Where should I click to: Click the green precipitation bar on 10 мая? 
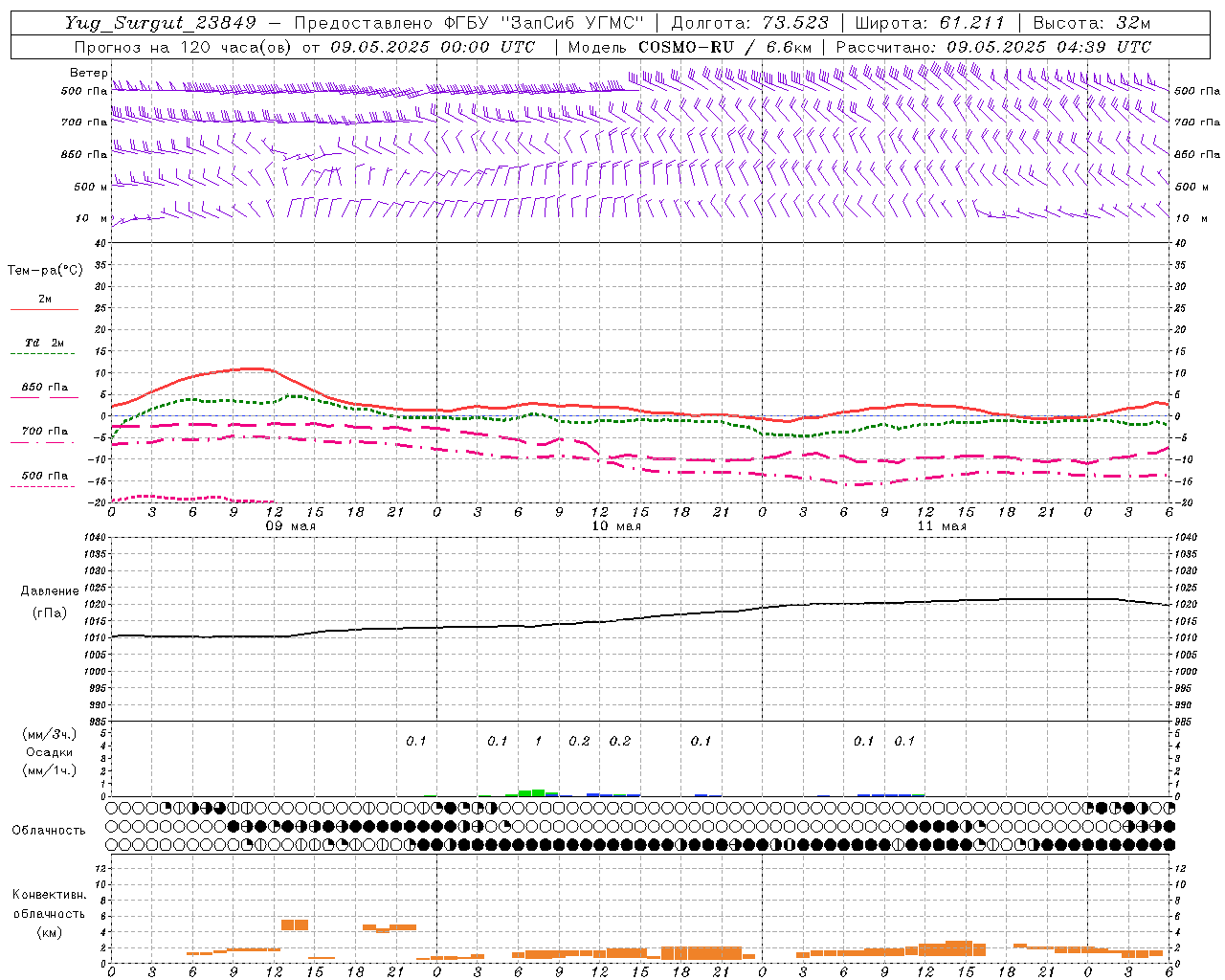click(x=531, y=792)
